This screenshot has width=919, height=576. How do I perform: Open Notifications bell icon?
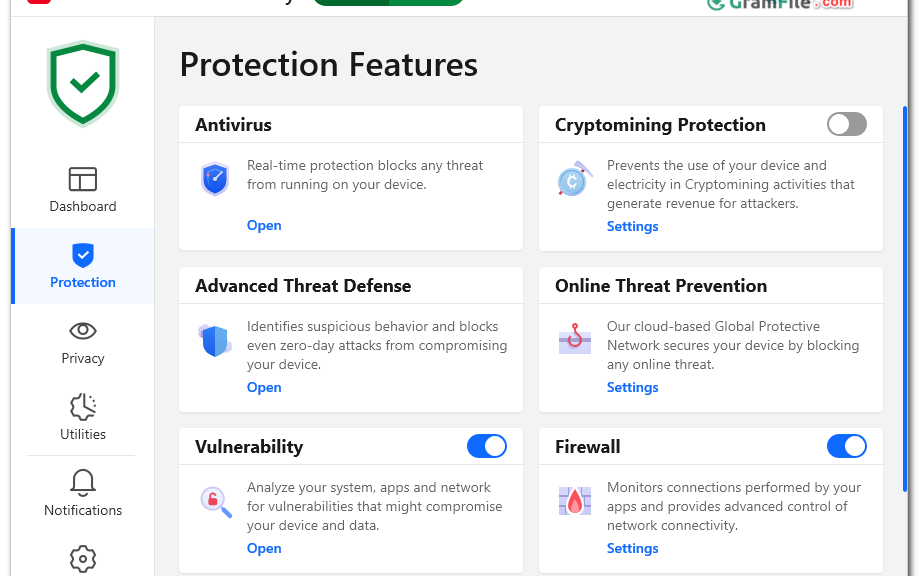83,482
